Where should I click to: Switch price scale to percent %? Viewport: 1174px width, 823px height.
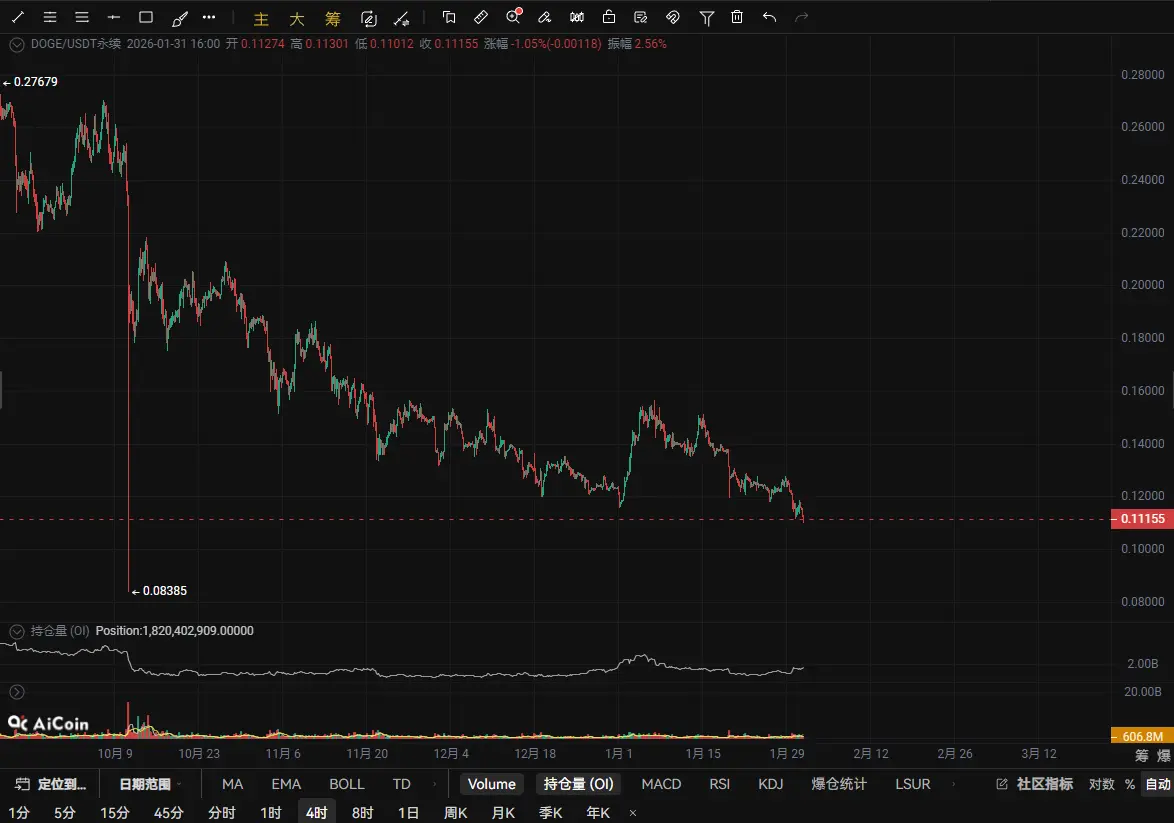pos(1130,784)
